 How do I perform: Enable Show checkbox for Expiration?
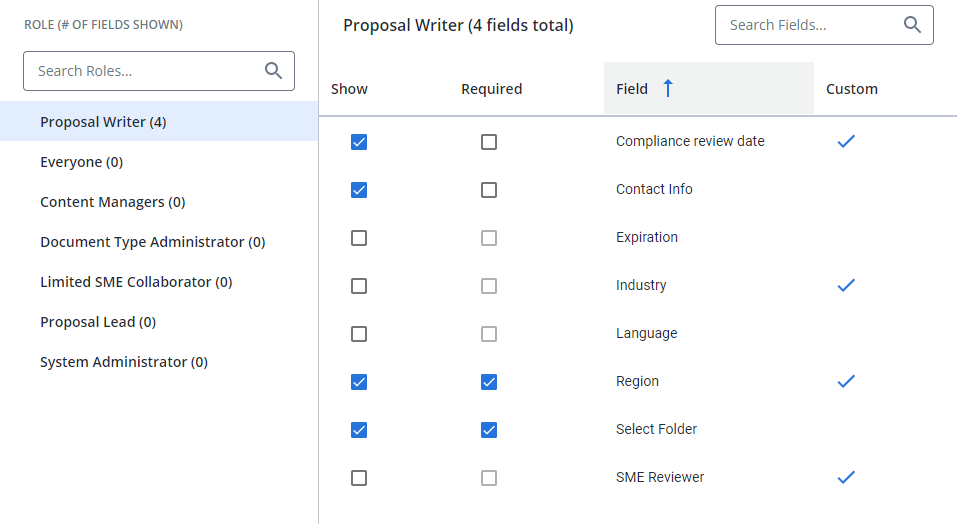click(x=359, y=238)
